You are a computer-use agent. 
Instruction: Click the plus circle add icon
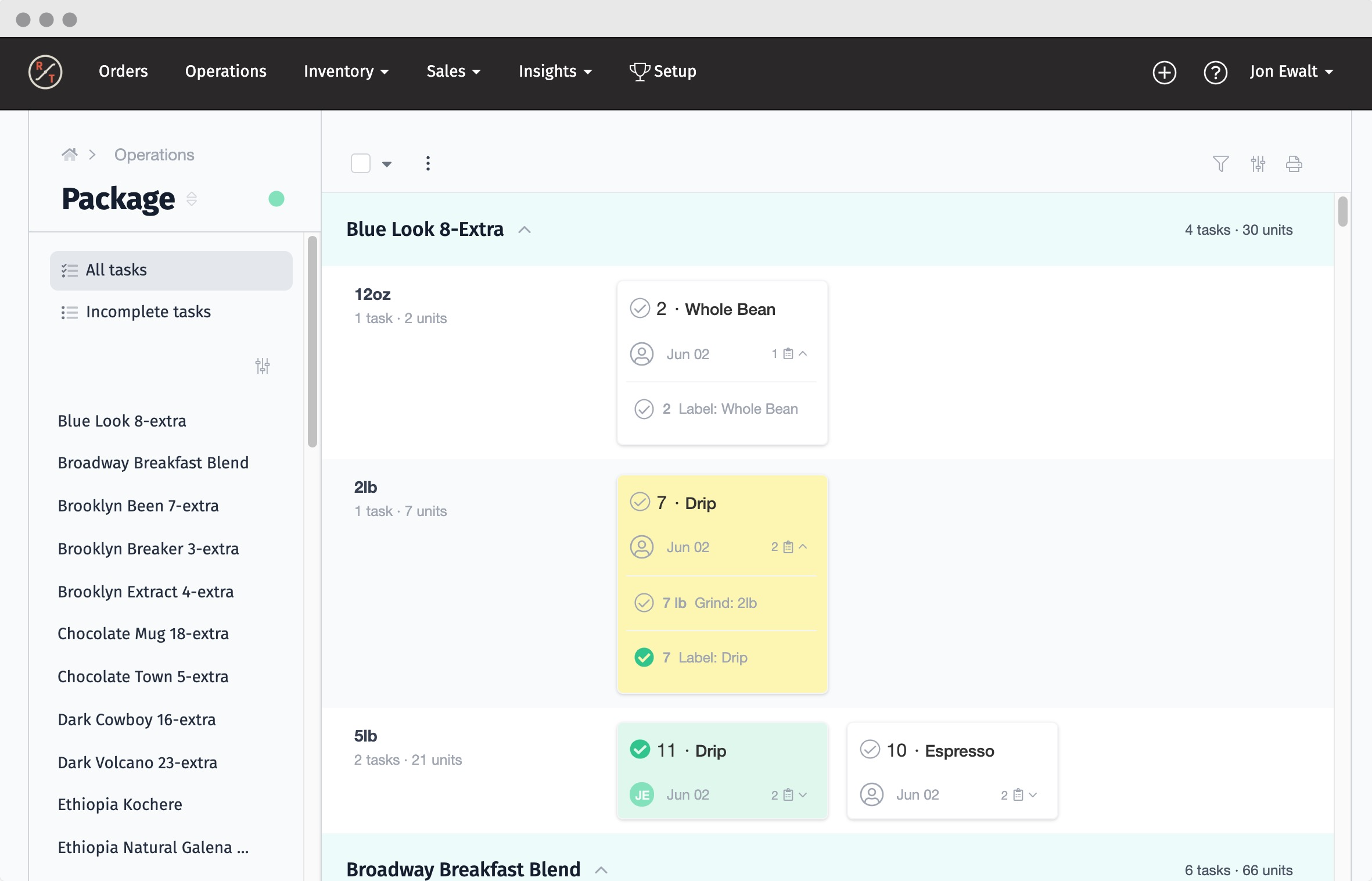[x=1164, y=72]
